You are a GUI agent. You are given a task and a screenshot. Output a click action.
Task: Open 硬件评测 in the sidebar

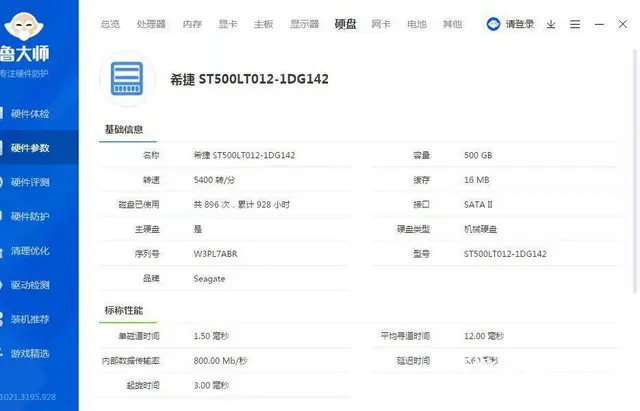(30, 182)
